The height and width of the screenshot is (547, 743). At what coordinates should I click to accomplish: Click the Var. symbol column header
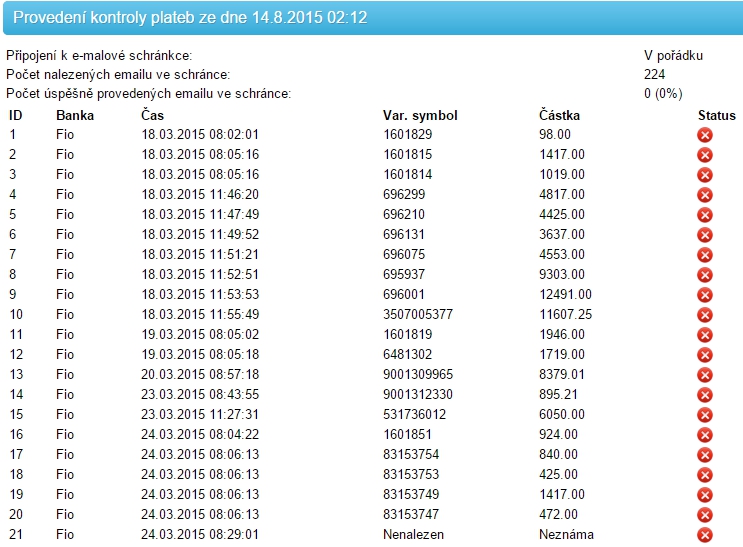pos(420,116)
